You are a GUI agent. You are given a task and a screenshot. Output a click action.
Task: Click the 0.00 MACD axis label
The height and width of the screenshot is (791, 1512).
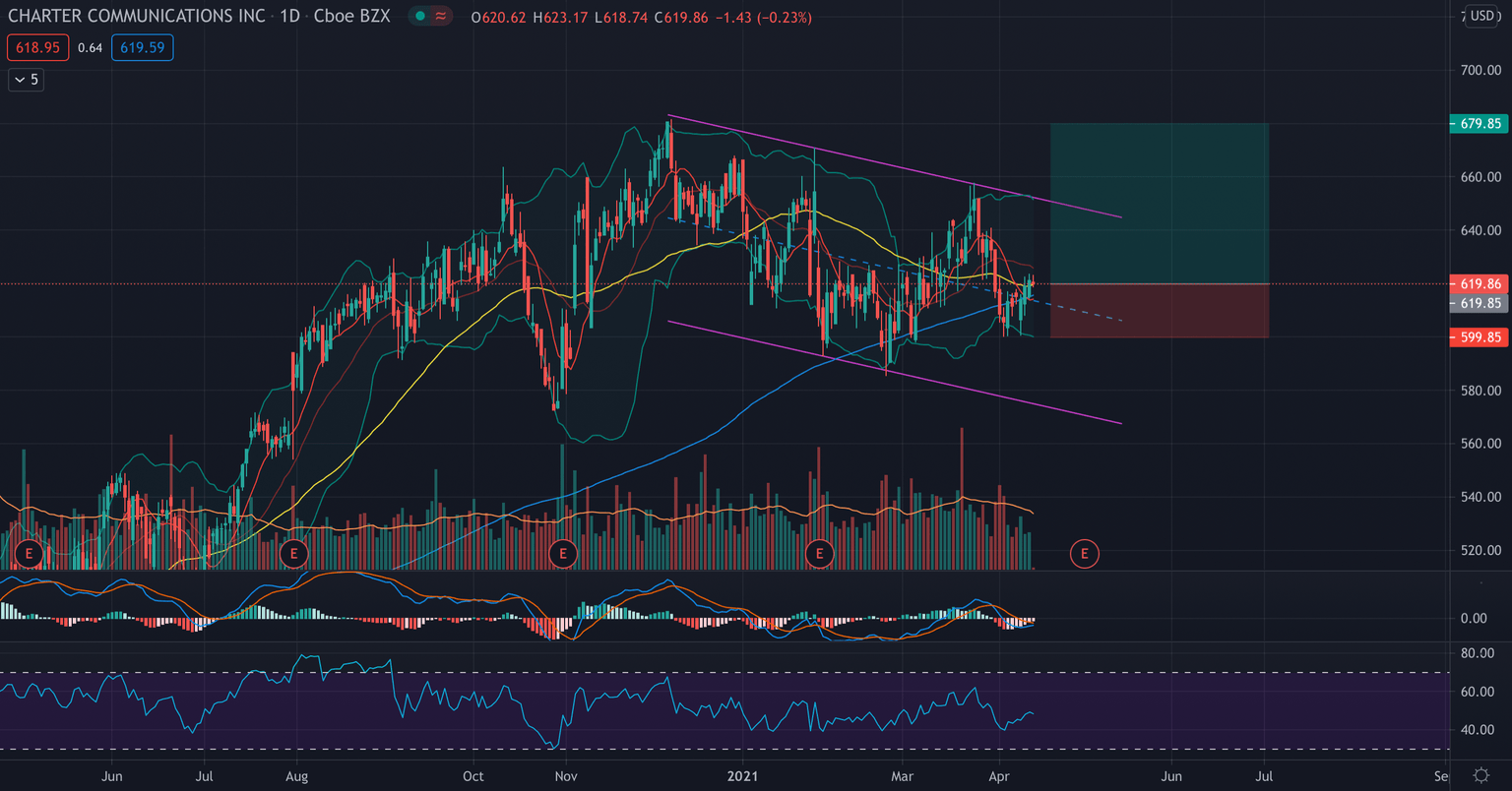coord(1474,618)
